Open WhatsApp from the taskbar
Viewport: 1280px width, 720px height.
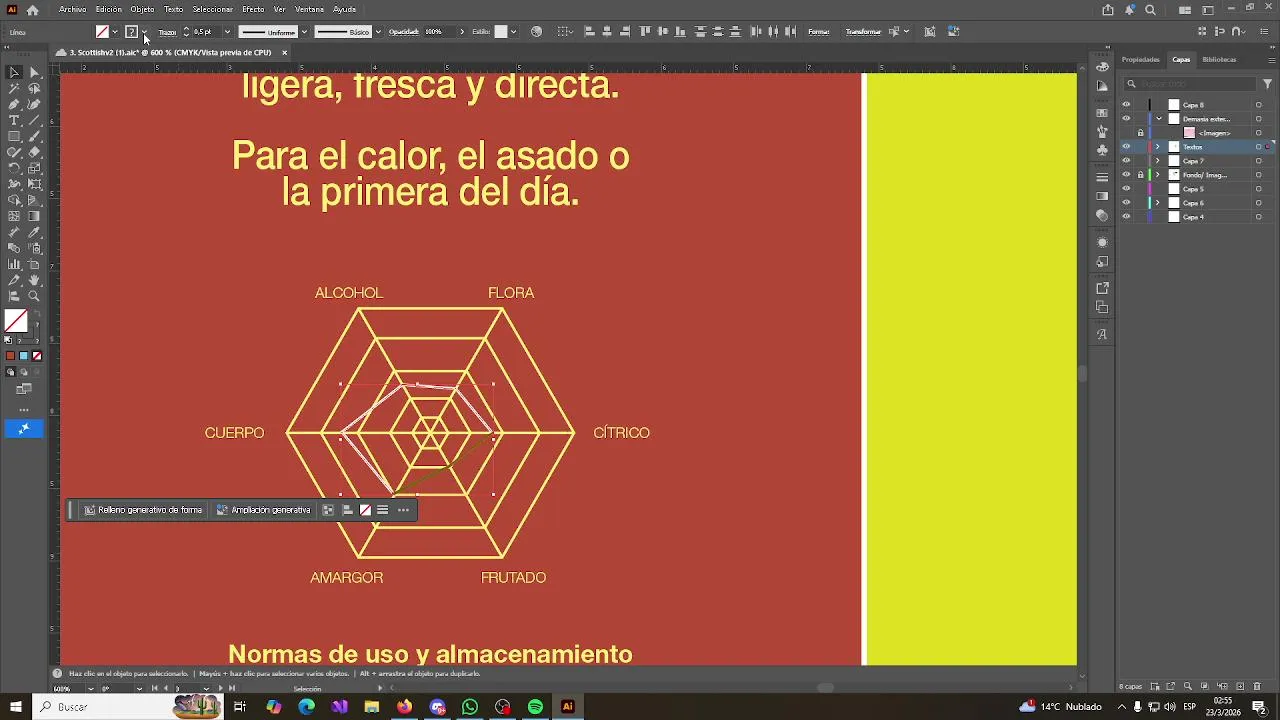click(x=470, y=707)
